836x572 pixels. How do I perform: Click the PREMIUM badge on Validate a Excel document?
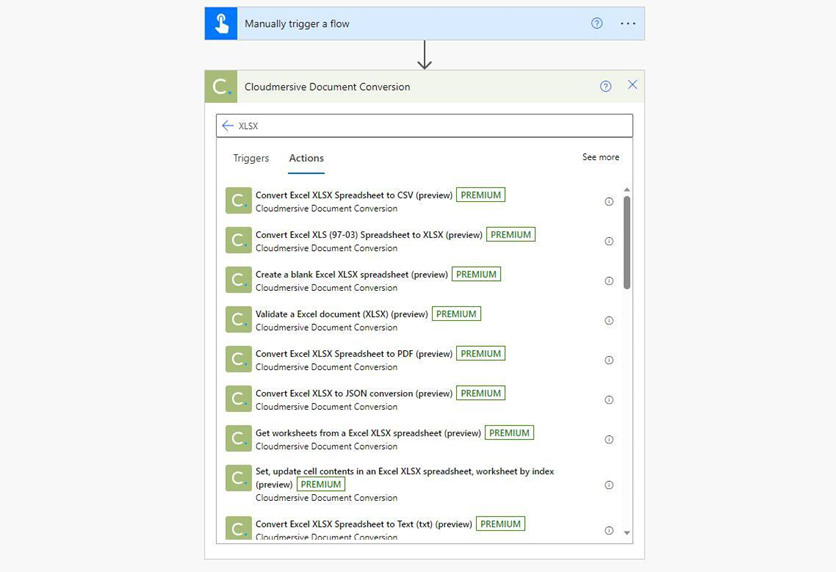tap(456, 314)
